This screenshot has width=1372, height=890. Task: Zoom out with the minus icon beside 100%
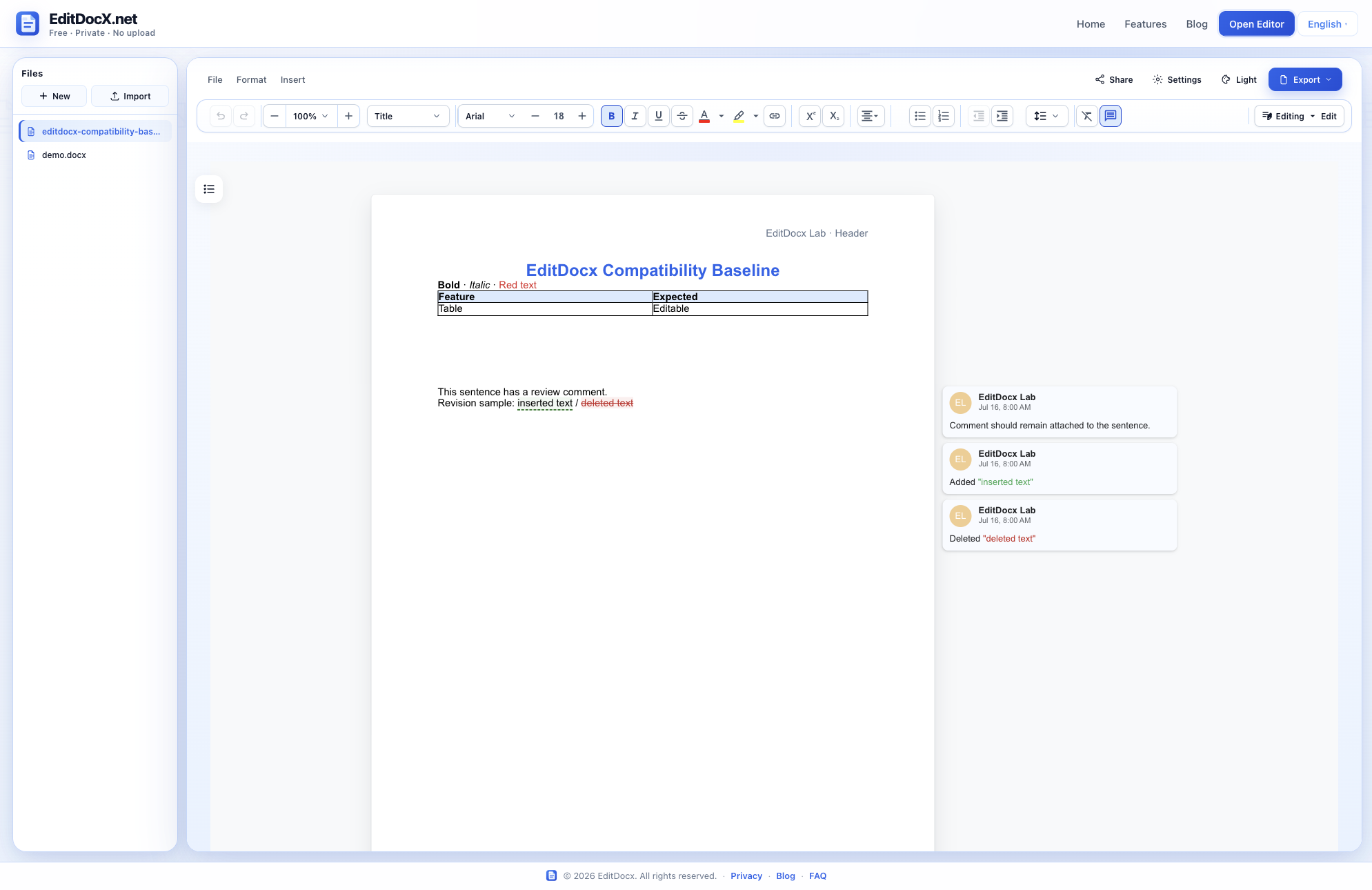[275, 116]
